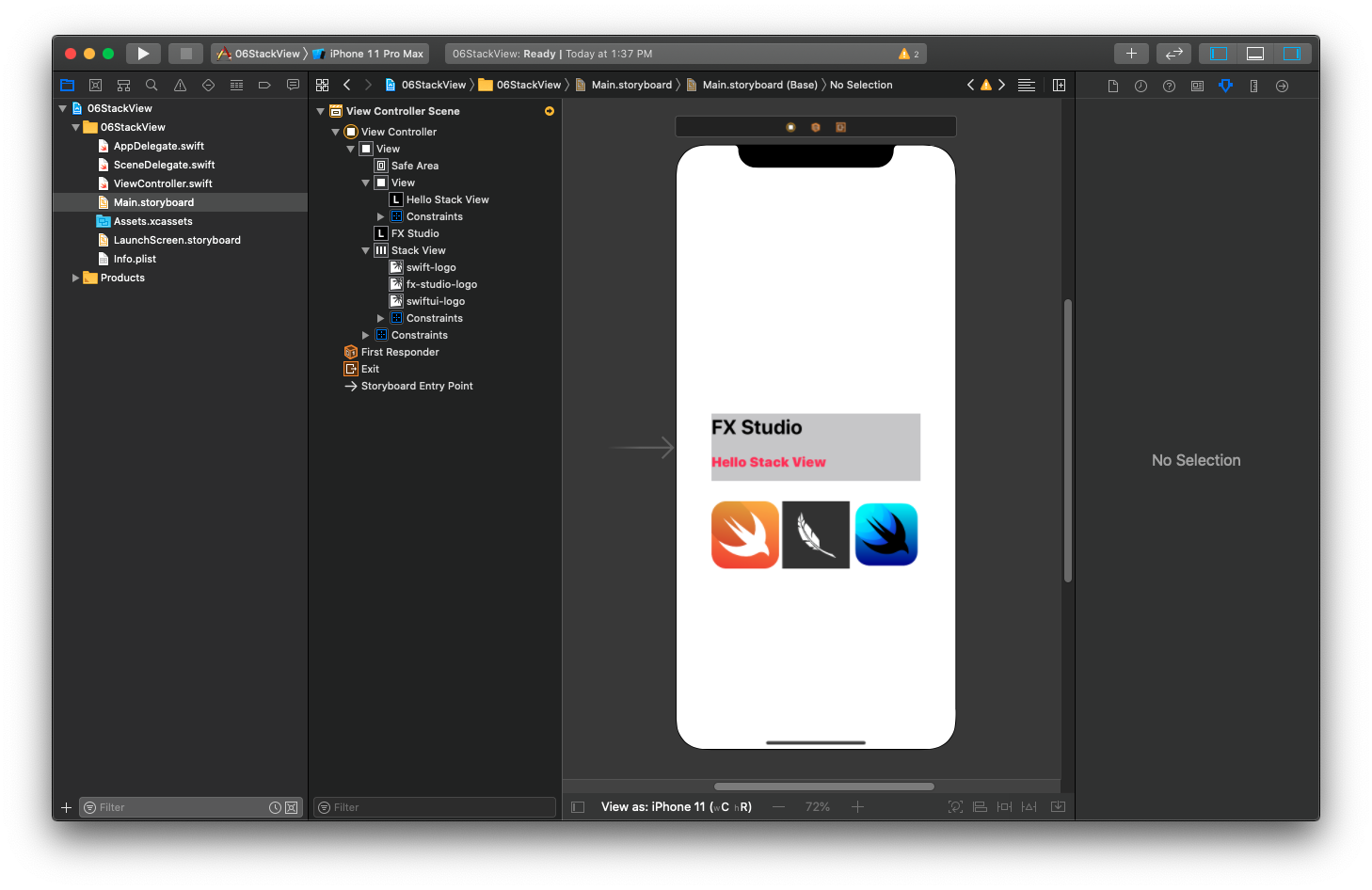Image resolution: width=1372 pixels, height=890 pixels.
Task: Expand the Products folder
Action: [76, 278]
